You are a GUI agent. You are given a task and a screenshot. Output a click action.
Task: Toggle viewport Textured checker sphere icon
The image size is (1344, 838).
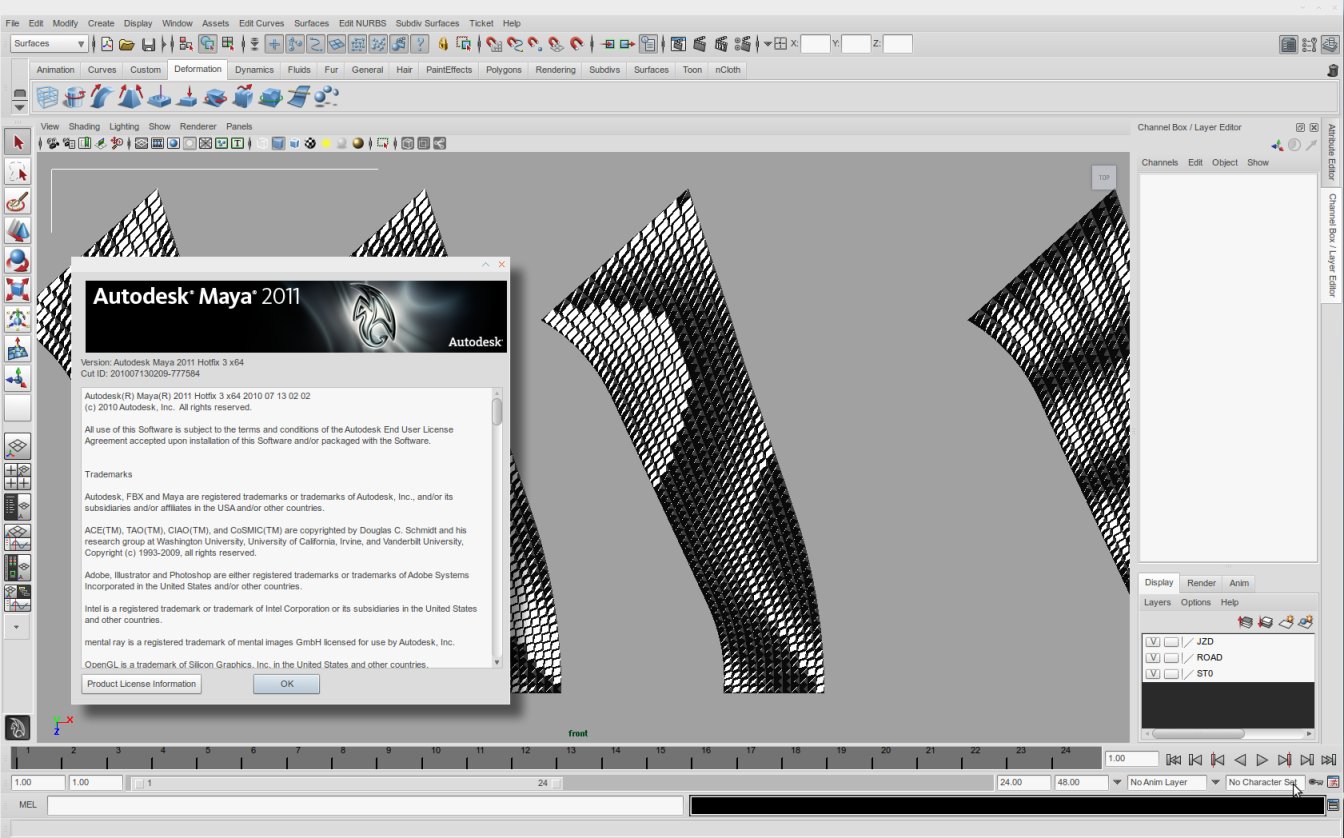(x=310, y=144)
